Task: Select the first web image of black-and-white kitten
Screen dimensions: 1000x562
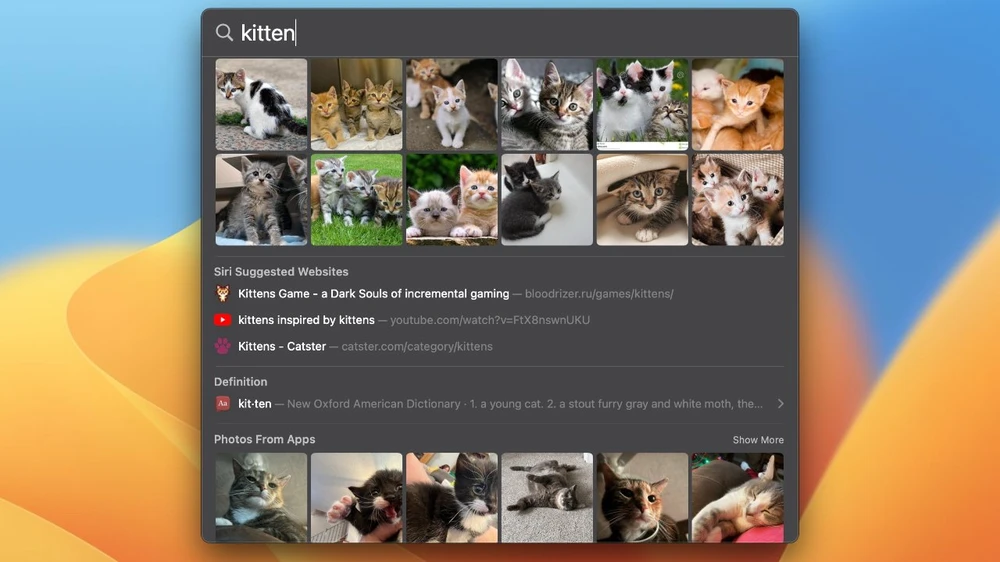Action: 261,104
